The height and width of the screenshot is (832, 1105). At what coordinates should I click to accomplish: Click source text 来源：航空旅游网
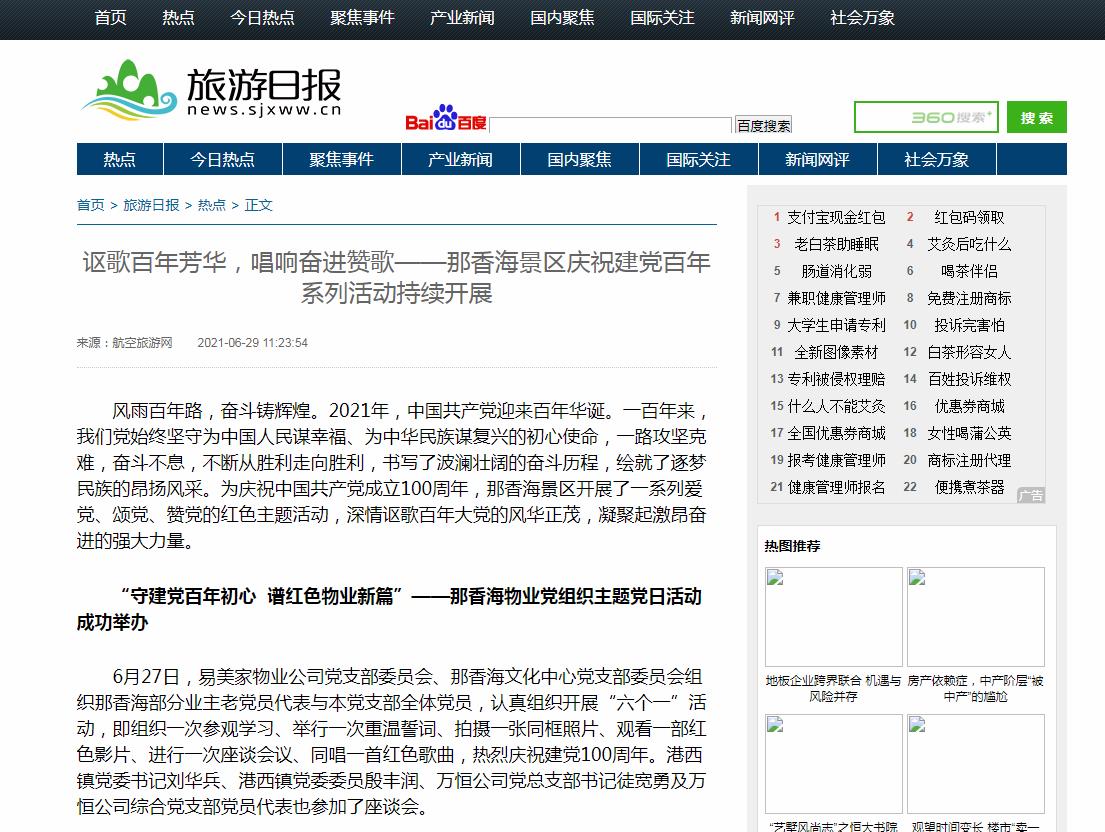125,342
